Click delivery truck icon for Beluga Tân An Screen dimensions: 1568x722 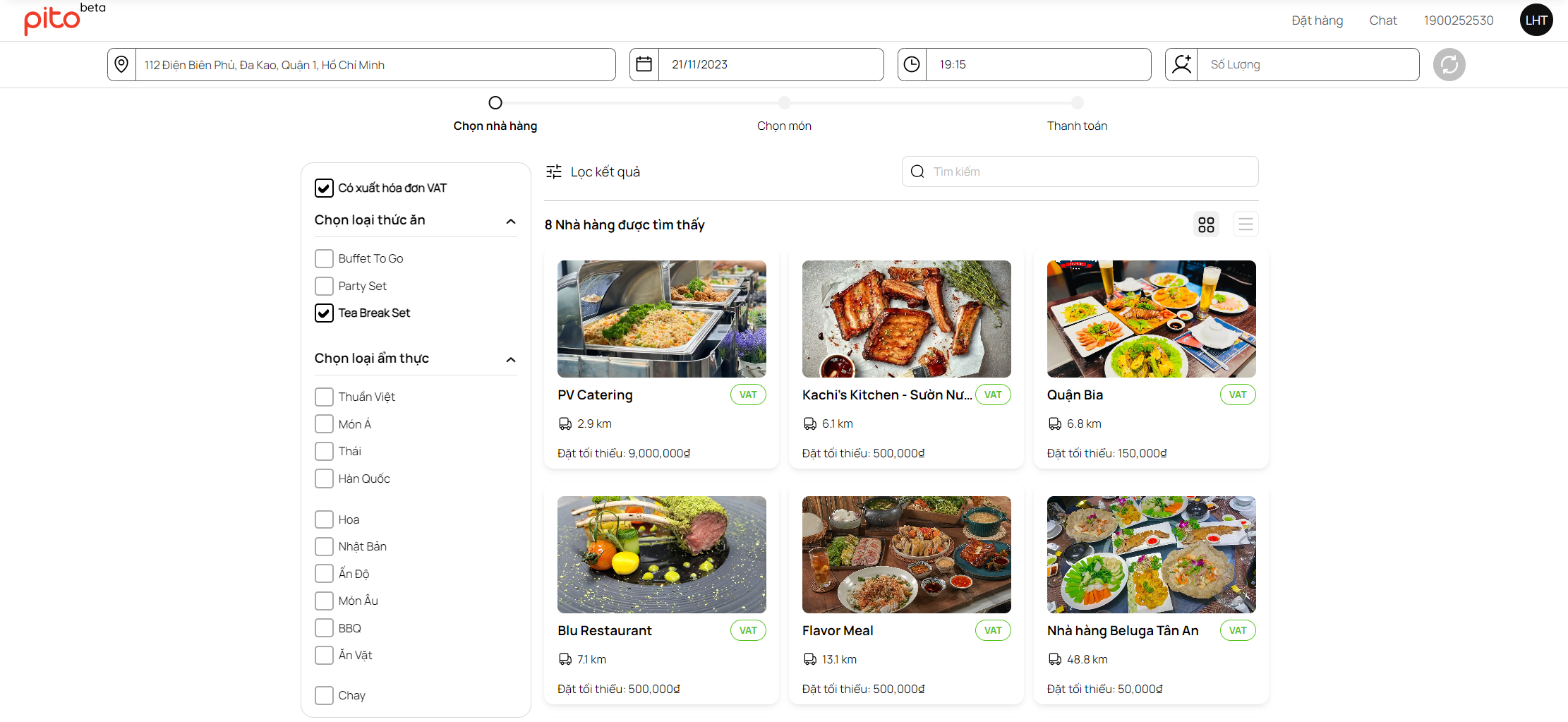[x=1055, y=659]
